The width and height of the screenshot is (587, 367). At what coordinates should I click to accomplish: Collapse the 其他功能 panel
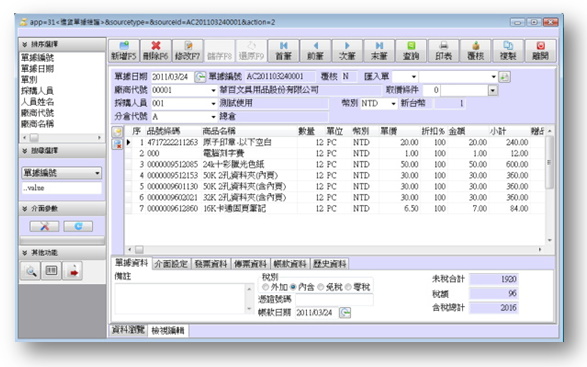coord(25,253)
